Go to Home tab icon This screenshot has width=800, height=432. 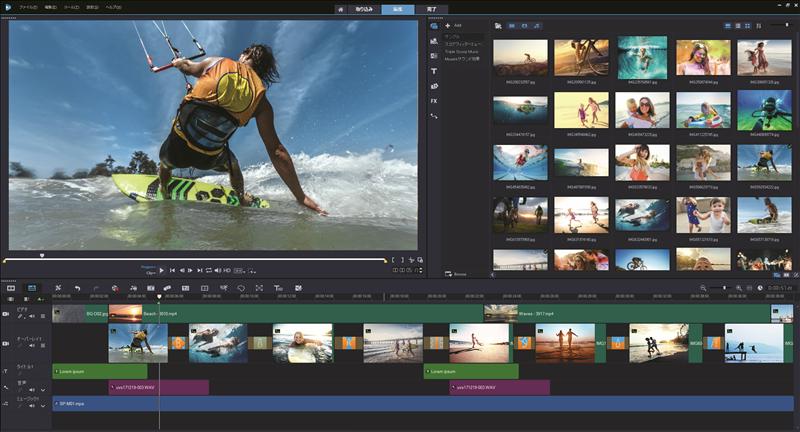click(x=340, y=9)
